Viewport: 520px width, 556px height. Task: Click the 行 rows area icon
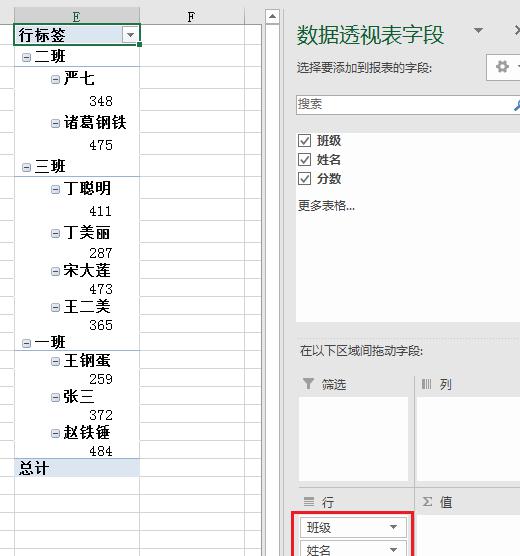click(x=309, y=501)
